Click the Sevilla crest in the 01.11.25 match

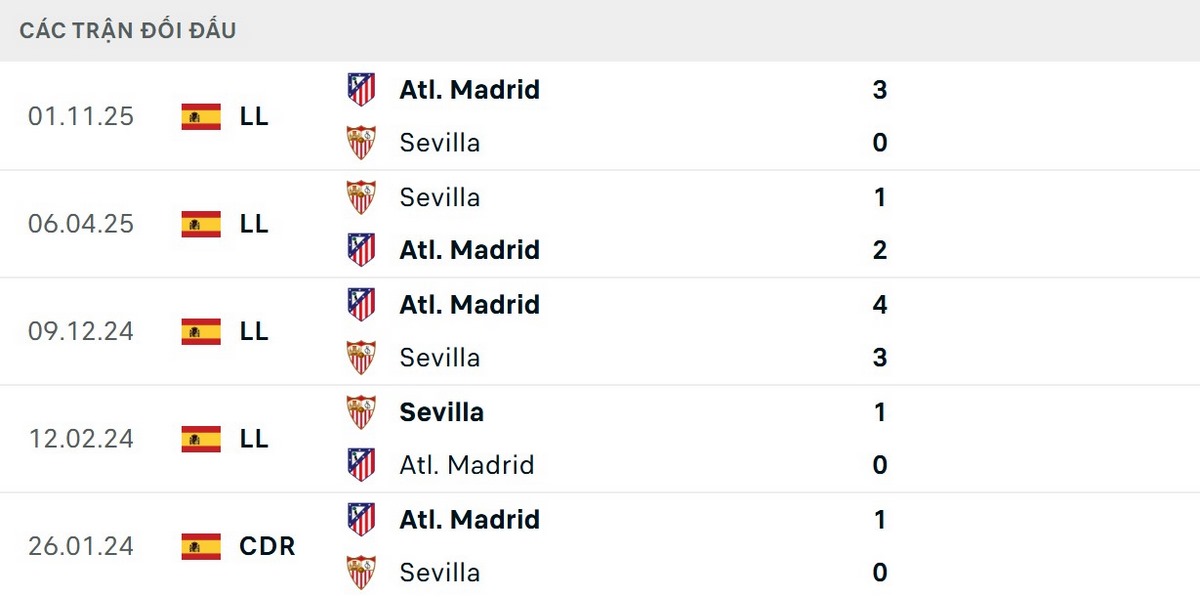(x=359, y=142)
